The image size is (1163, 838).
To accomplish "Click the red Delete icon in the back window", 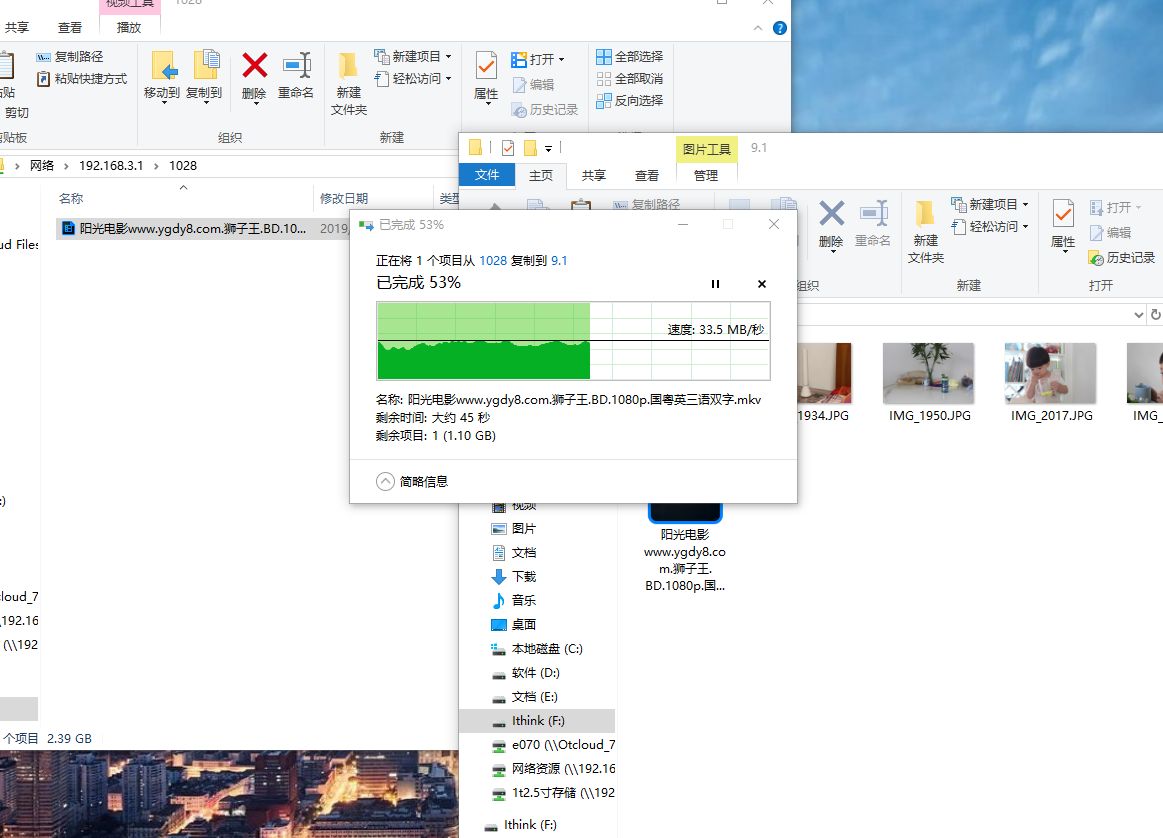I will [x=254, y=65].
